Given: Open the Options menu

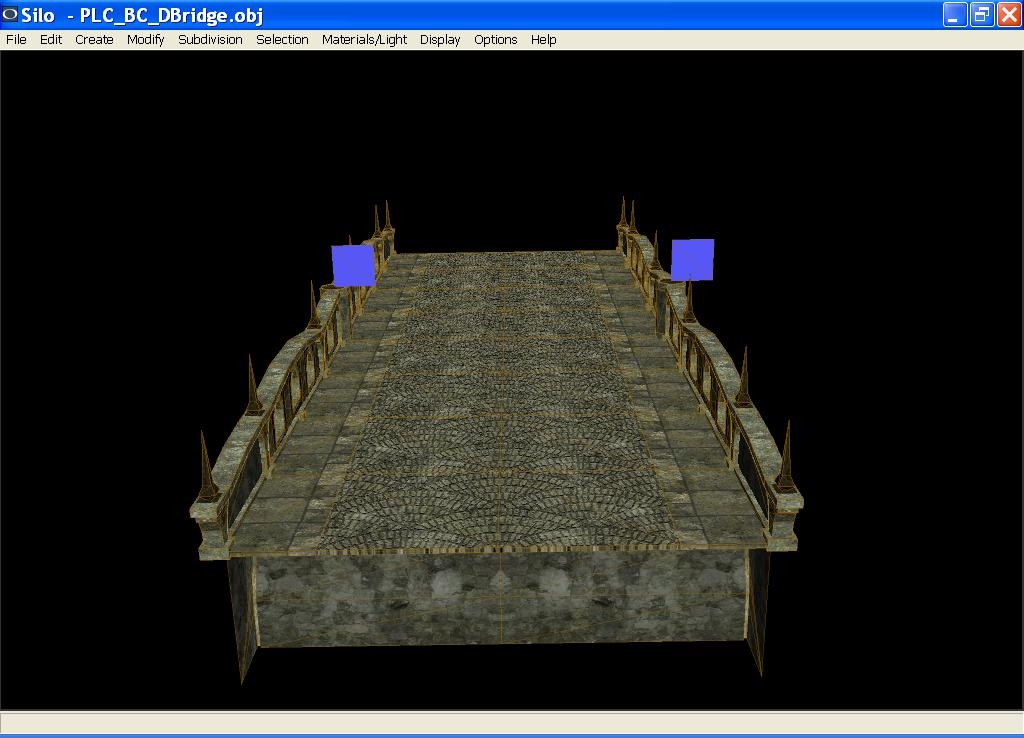Looking at the screenshot, I should [x=495, y=40].
